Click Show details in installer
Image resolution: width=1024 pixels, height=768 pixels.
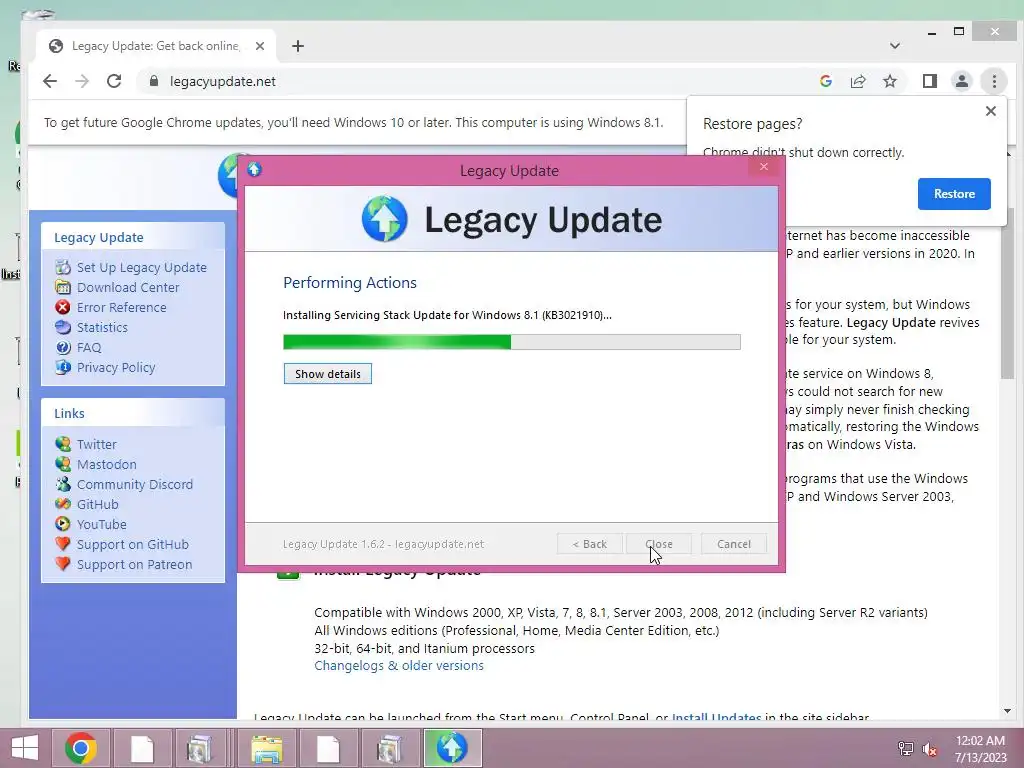click(328, 374)
